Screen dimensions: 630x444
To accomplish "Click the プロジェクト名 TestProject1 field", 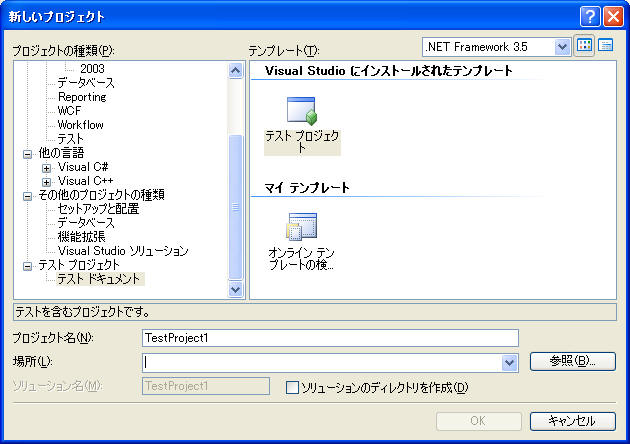I will click(x=330, y=338).
